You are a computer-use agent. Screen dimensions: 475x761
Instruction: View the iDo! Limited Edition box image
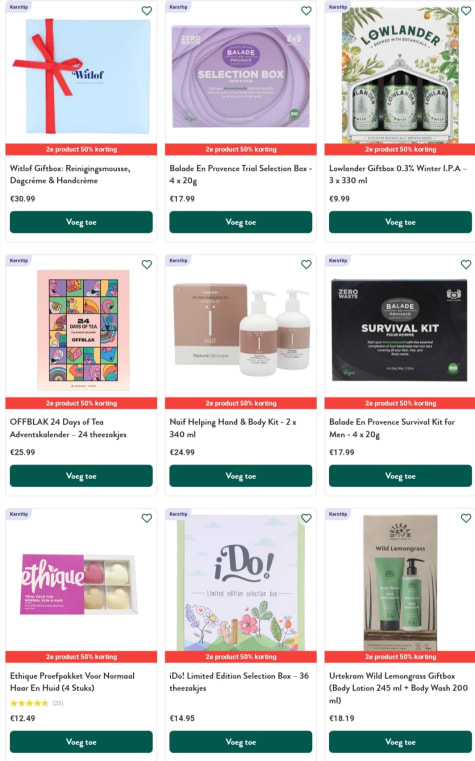tap(241, 582)
